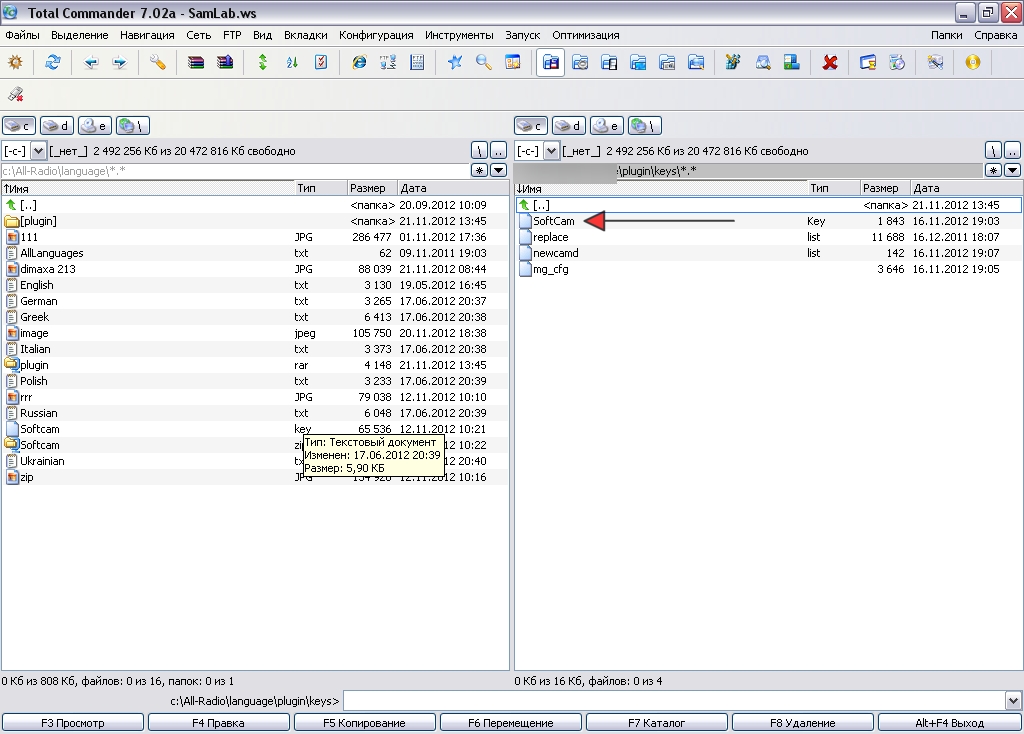This screenshot has height=734, width=1024.
Task: Select drive e button in right panel
Action: [607, 125]
